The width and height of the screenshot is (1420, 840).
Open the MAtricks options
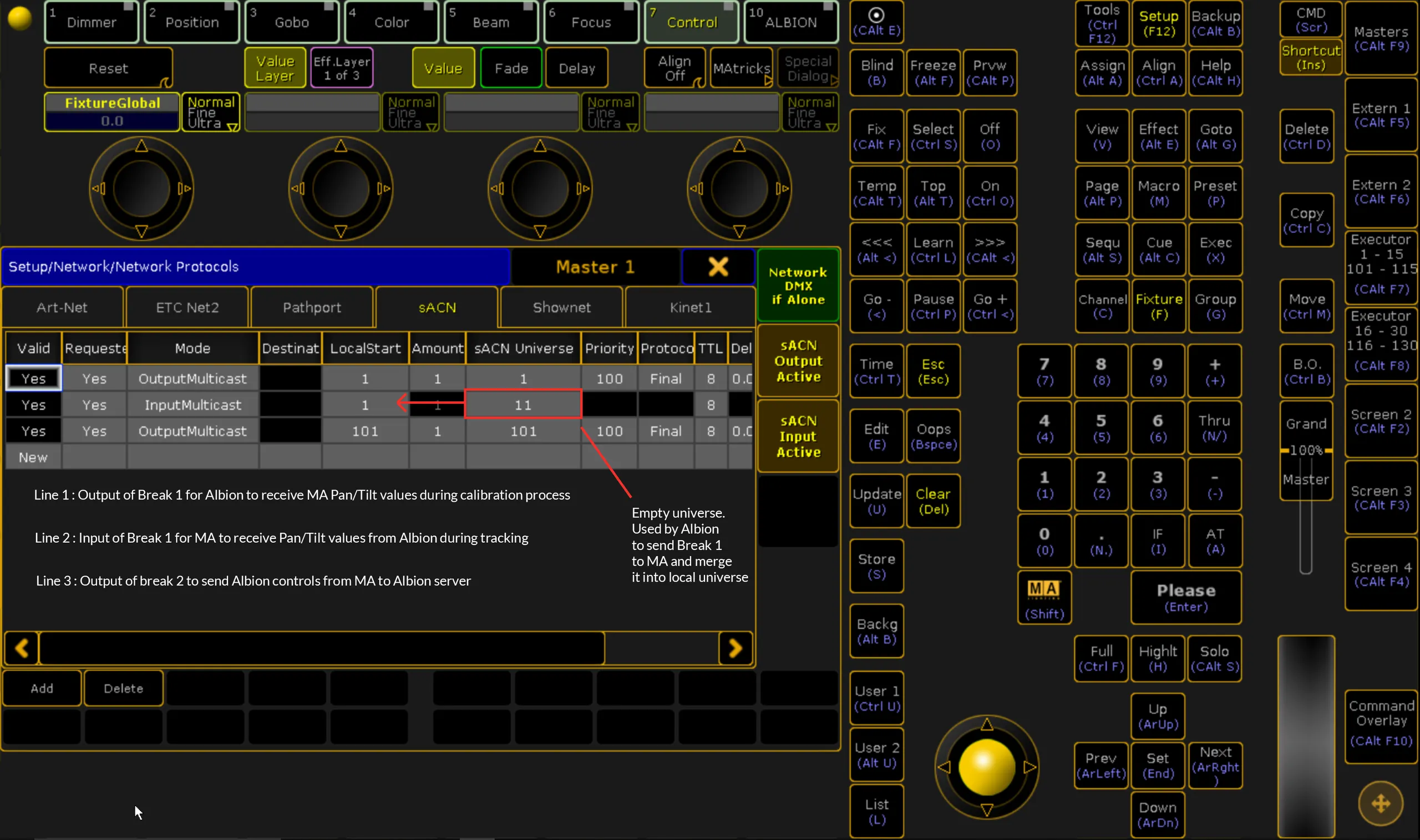pyautogui.click(x=742, y=68)
